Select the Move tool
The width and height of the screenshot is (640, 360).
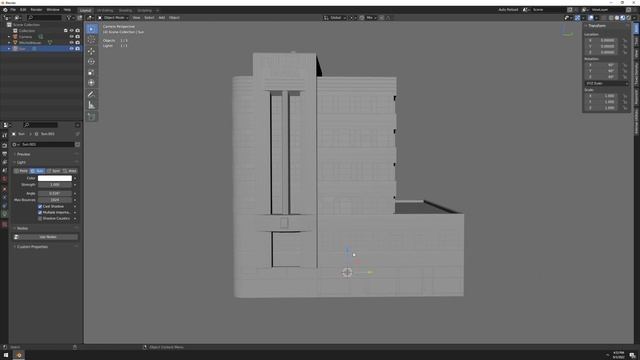91,51
